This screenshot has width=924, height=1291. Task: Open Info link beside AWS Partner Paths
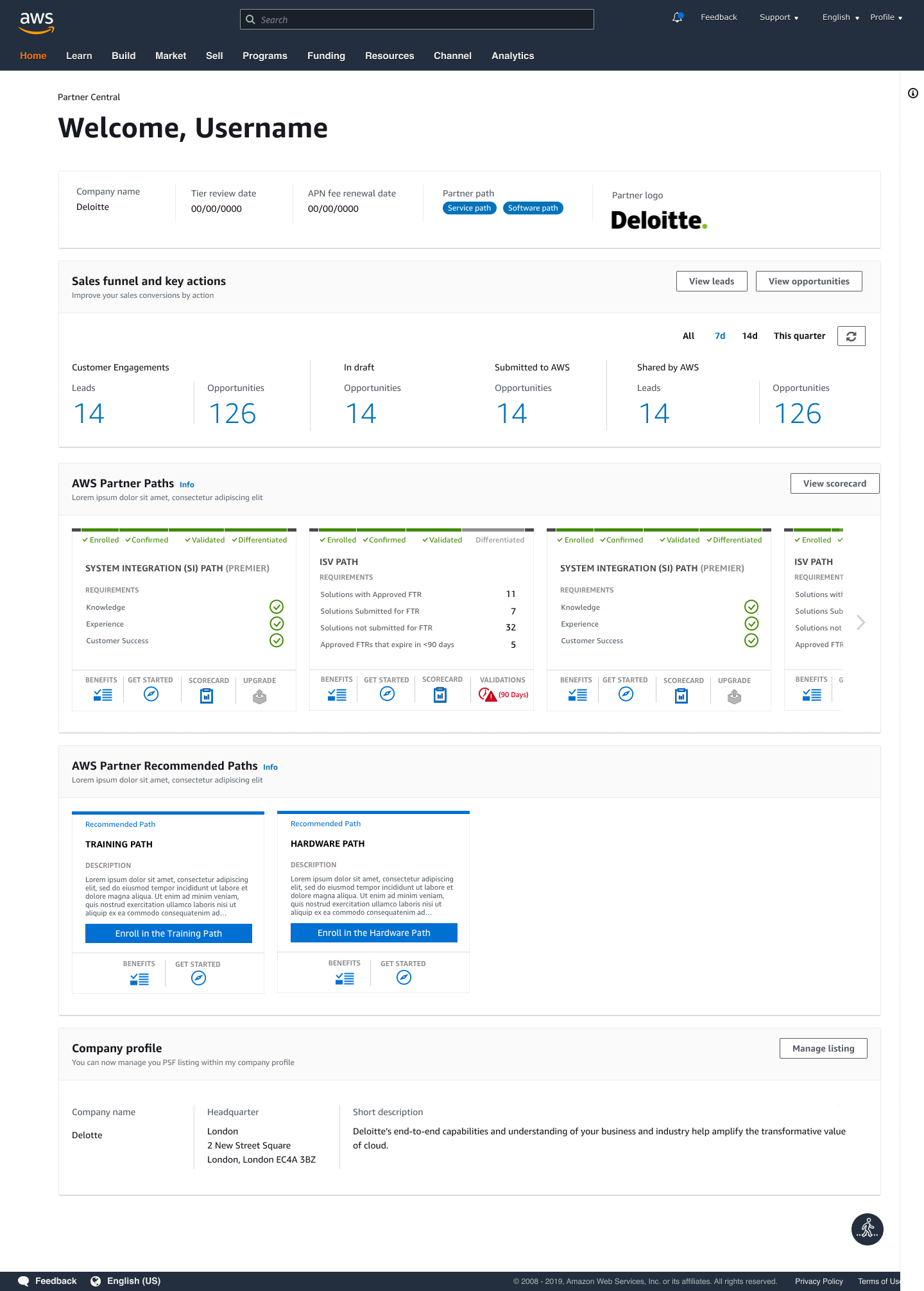pyautogui.click(x=187, y=485)
